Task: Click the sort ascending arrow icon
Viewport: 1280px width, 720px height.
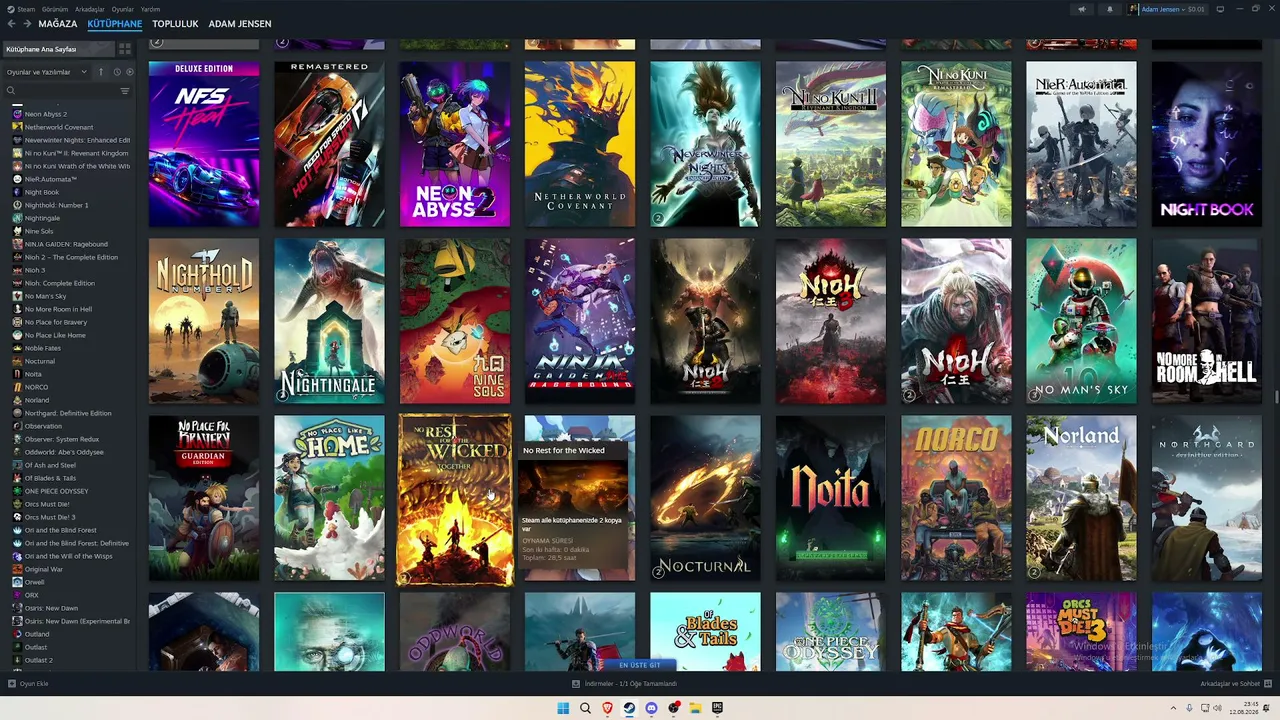Action: coord(101,72)
